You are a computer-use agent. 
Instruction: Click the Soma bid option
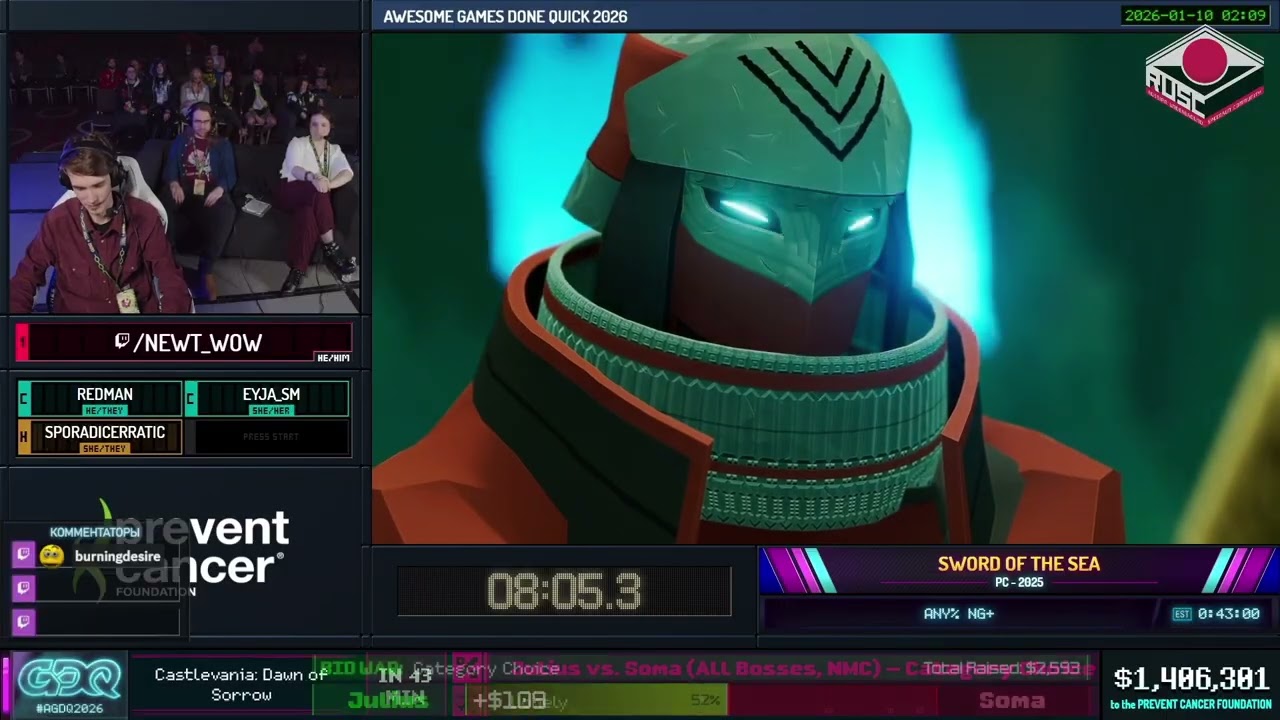1012,700
